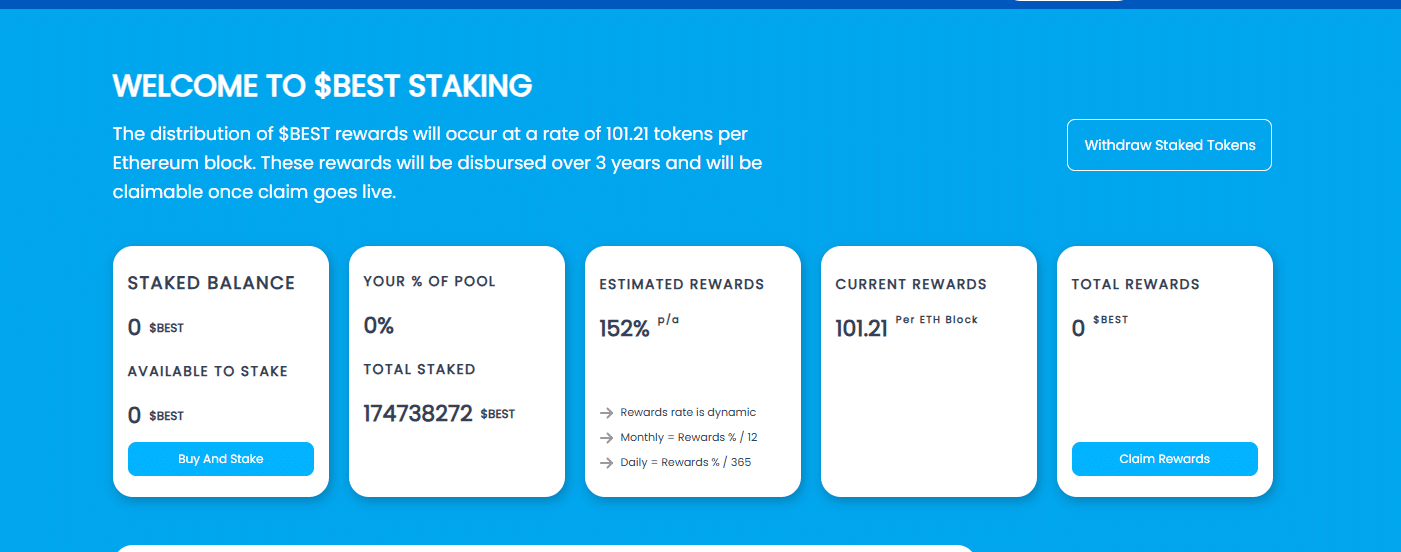Viewport: 1401px width, 552px height.
Task: Click the 152% estimated rewards value
Action: click(625, 329)
